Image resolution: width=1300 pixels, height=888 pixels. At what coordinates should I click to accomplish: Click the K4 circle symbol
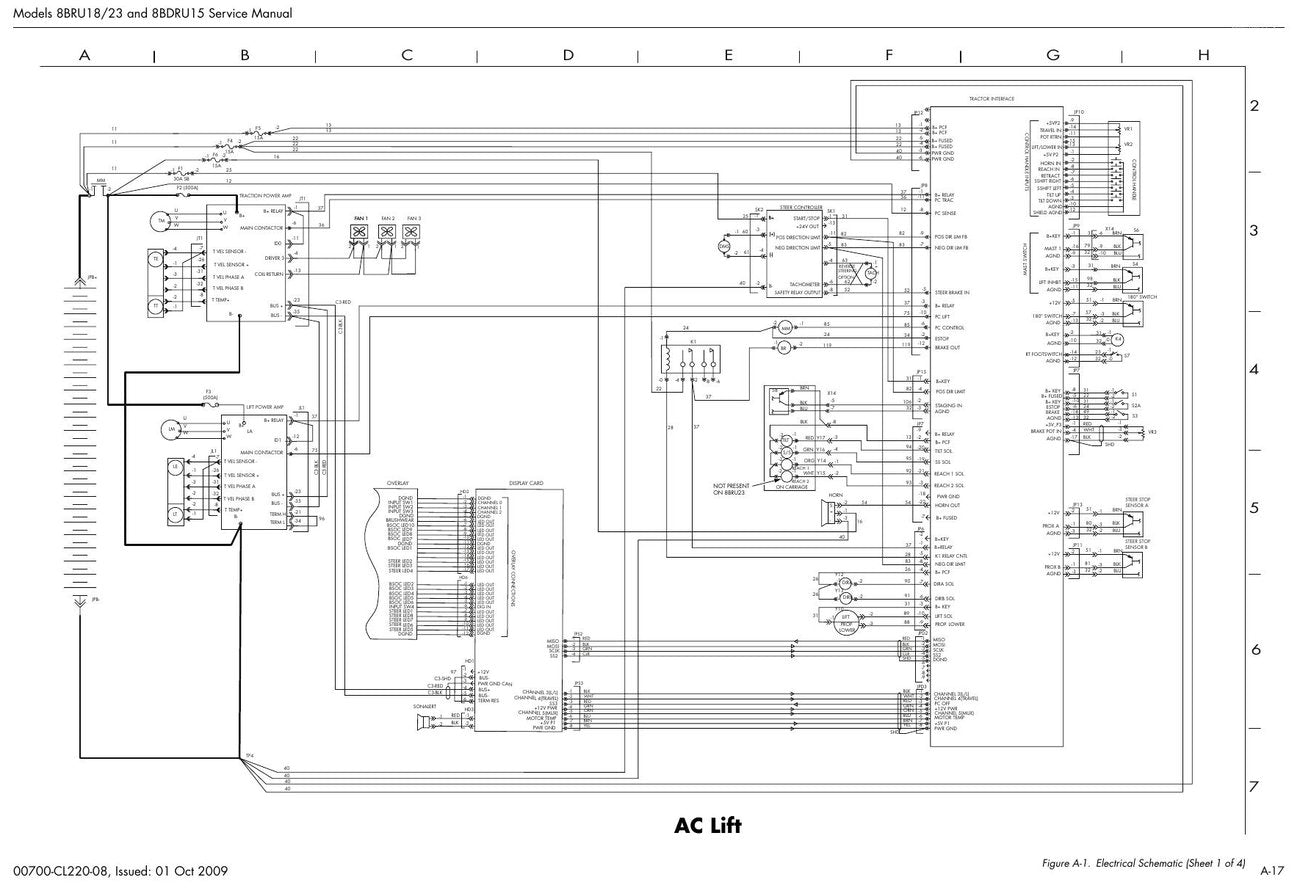[x=1118, y=339]
